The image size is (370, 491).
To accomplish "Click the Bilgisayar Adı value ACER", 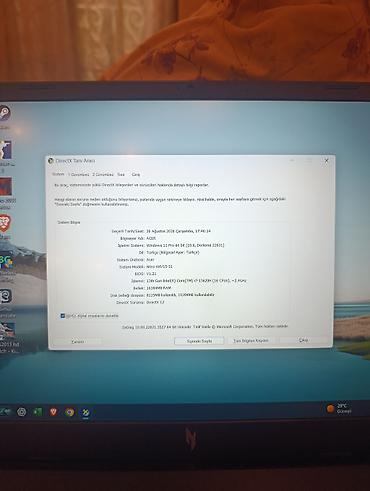I will pos(151,238).
